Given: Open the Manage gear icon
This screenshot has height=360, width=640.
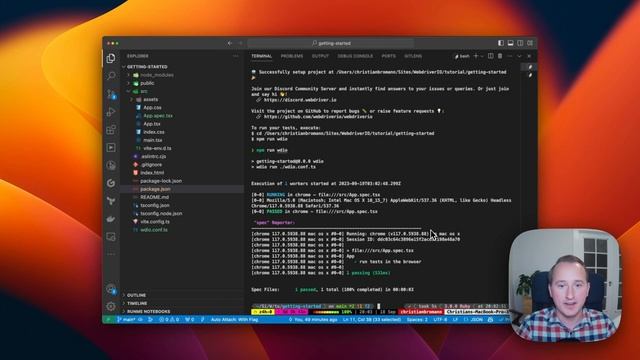Looking at the screenshot, I should (x=111, y=306).
